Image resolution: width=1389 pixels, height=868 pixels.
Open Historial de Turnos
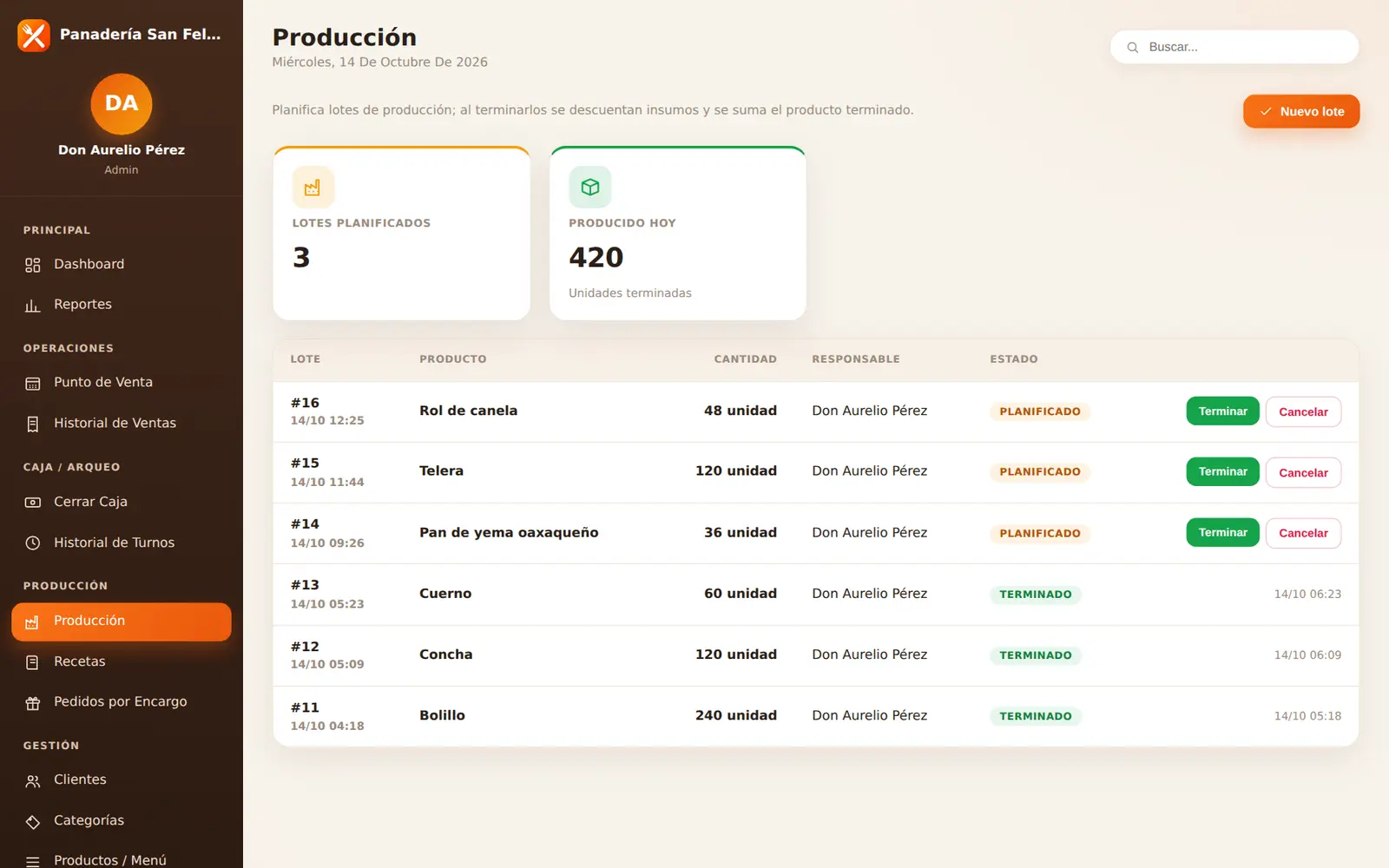[122, 542]
